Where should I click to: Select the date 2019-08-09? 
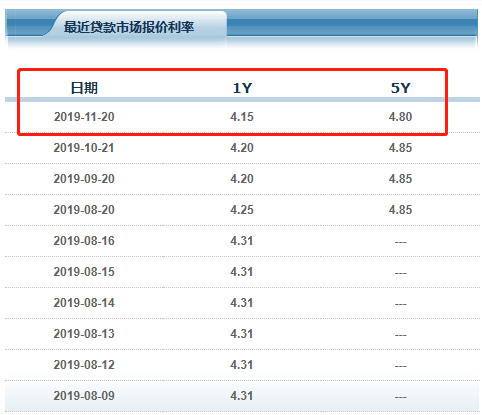[x=84, y=396]
